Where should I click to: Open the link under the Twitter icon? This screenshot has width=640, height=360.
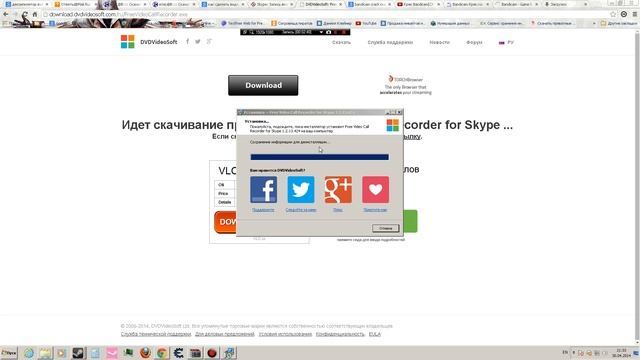pos(301,210)
